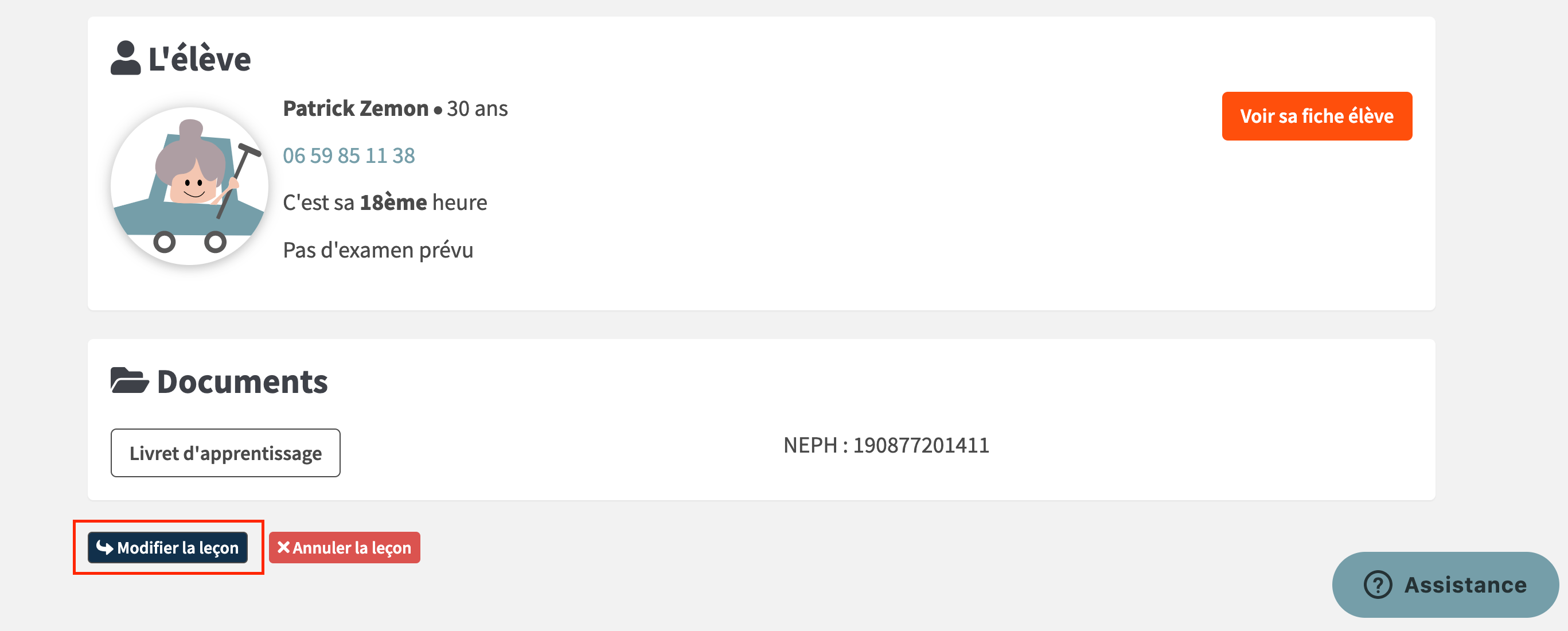Select the Modifier la leçon button
This screenshot has width=1568, height=631.
pyautogui.click(x=167, y=547)
